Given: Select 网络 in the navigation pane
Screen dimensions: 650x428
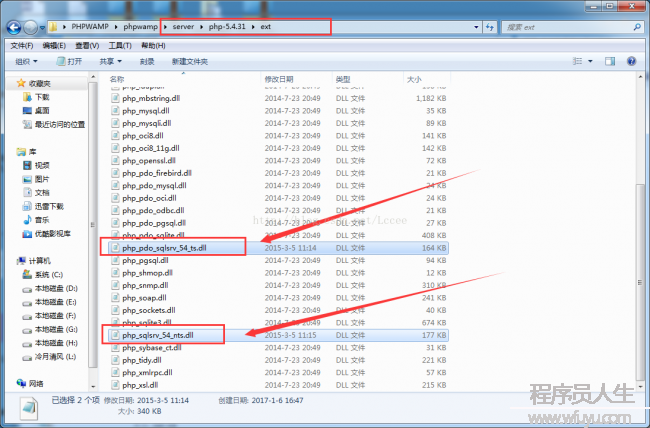Looking at the screenshot, I should tap(36, 384).
